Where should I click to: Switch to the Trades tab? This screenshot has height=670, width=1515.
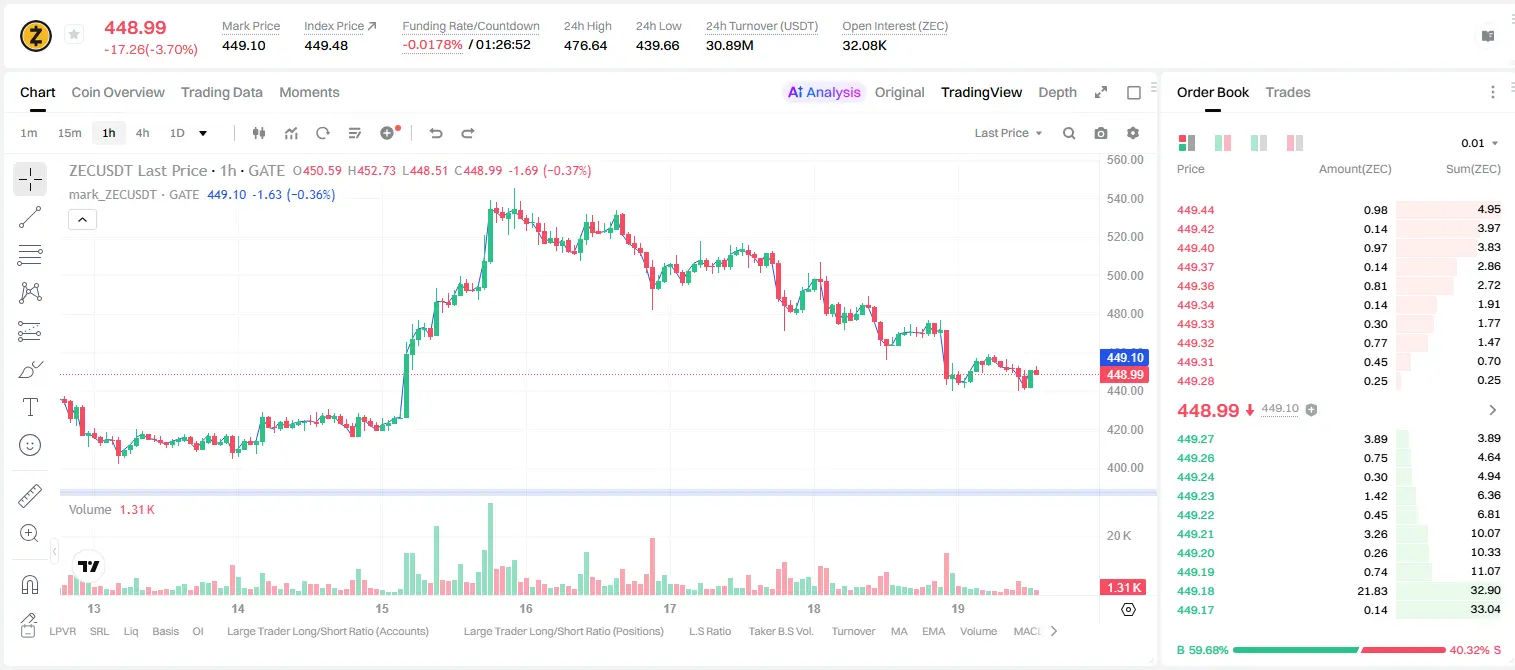pyautogui.click(x=1287, y=92)
